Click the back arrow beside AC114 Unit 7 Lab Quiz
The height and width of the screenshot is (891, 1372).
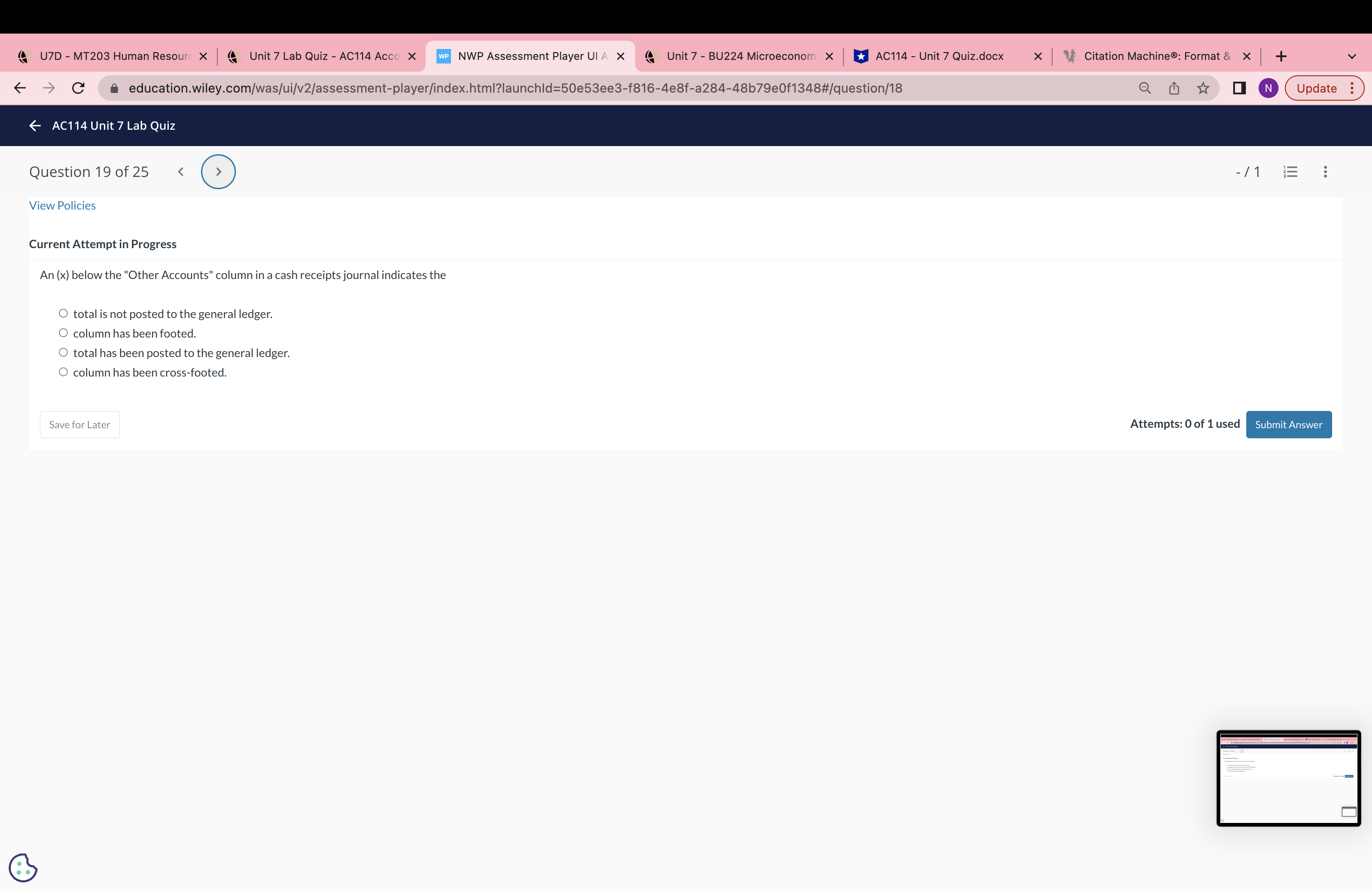tap(35, 126)
